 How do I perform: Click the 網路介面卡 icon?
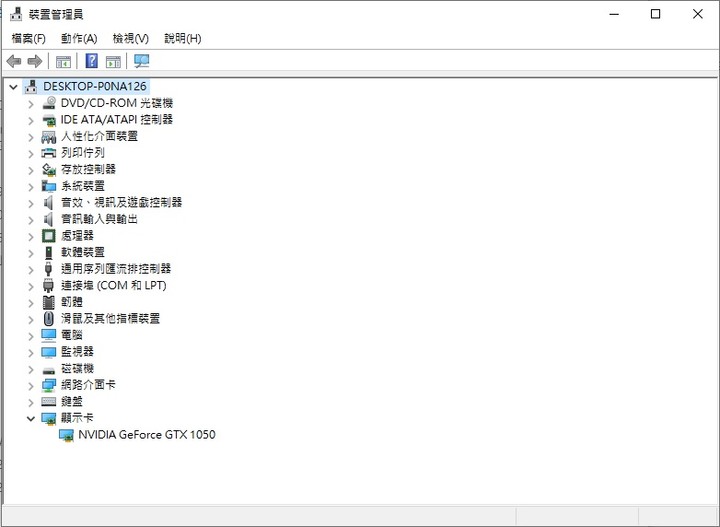[49, 385]
